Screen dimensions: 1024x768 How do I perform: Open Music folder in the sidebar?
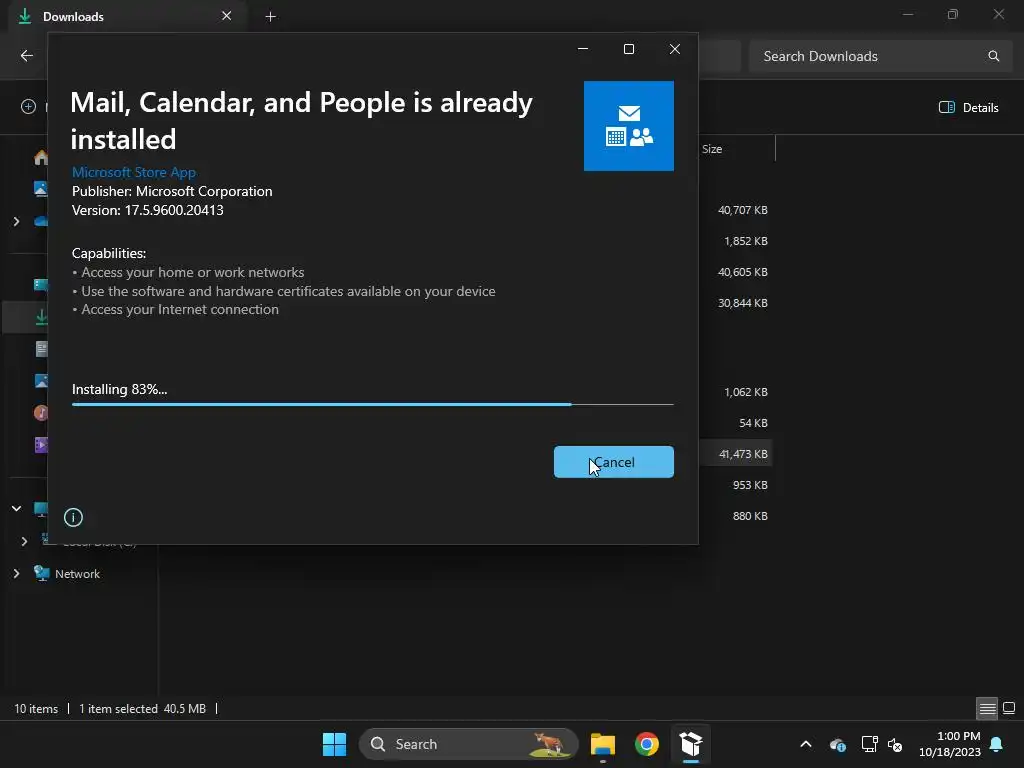pos(41,413)
